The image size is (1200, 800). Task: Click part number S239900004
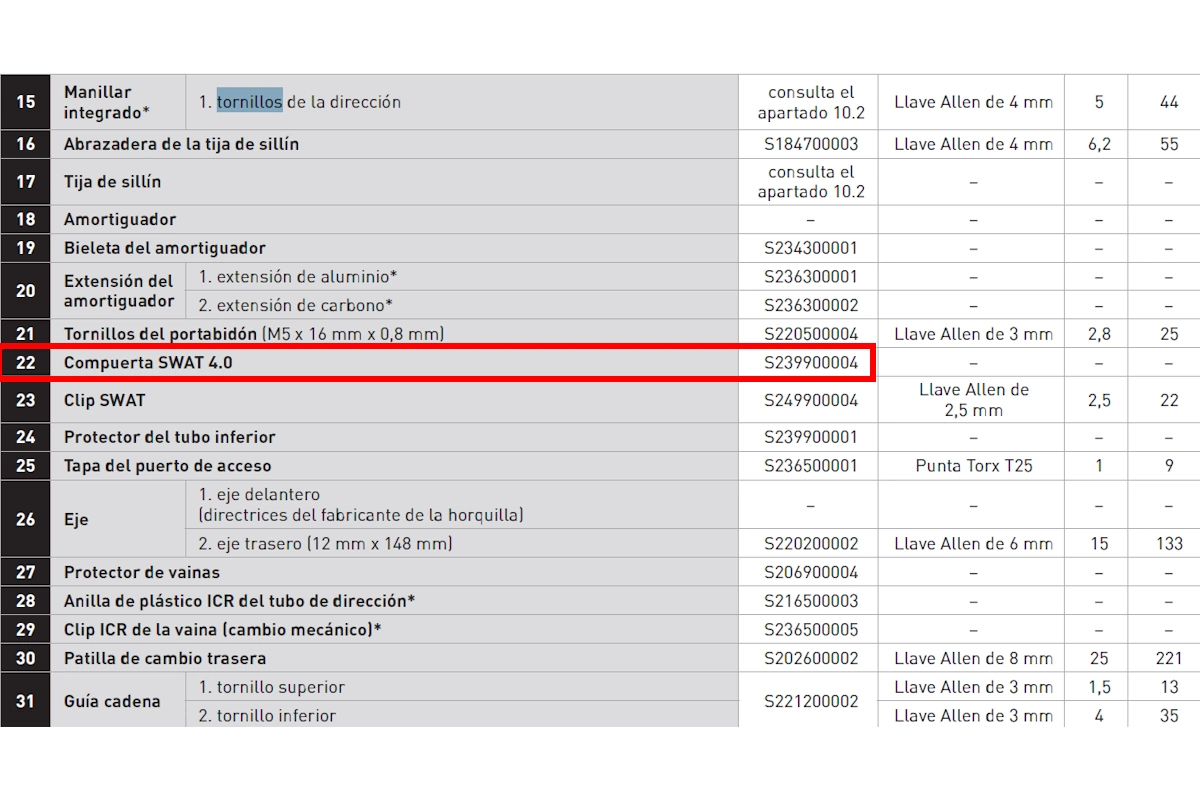click(x=811, y=363)
